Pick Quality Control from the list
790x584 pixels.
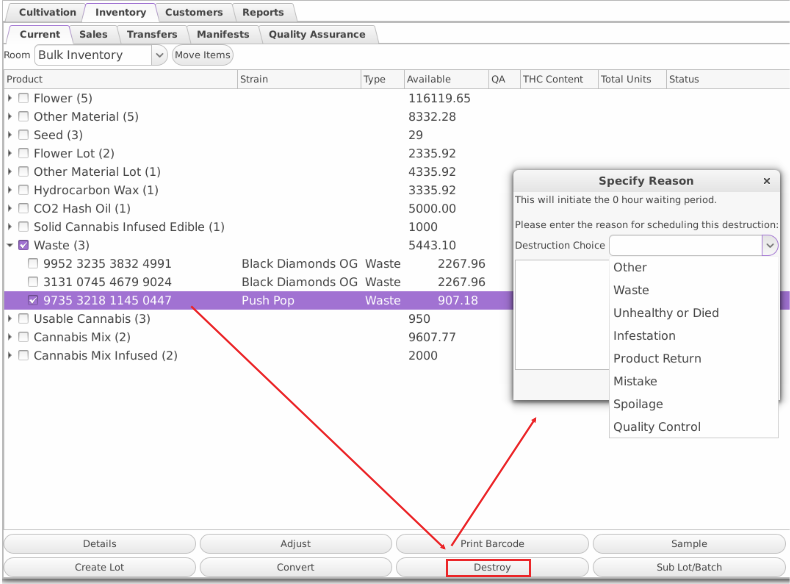[x=657, y=427]
